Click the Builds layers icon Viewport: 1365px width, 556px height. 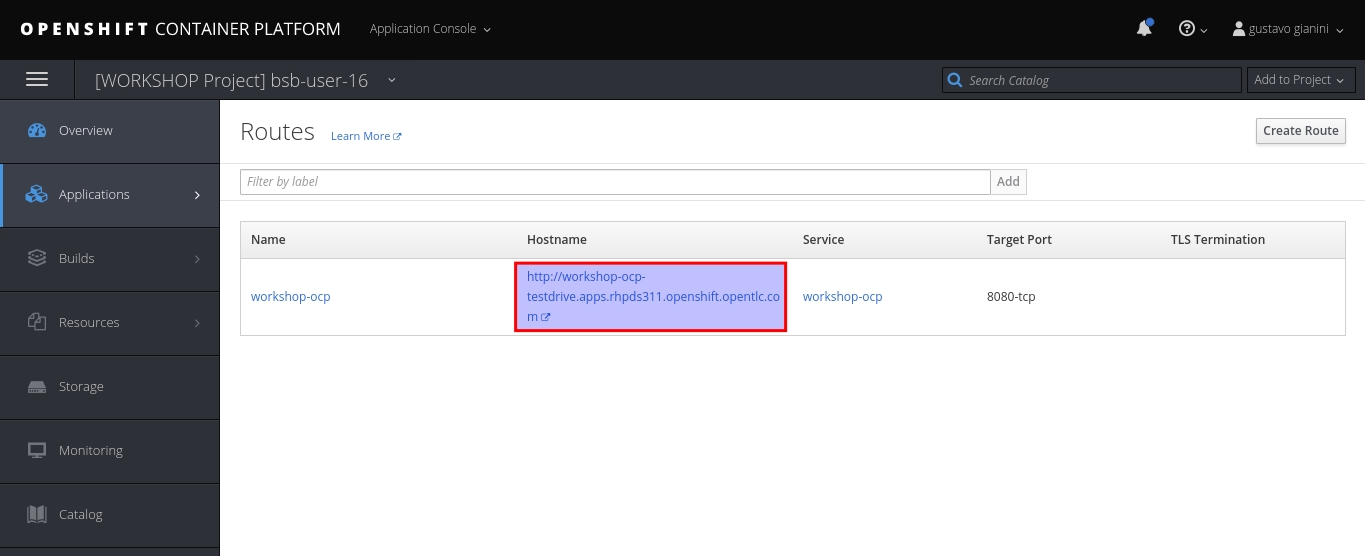click(37, 259)
